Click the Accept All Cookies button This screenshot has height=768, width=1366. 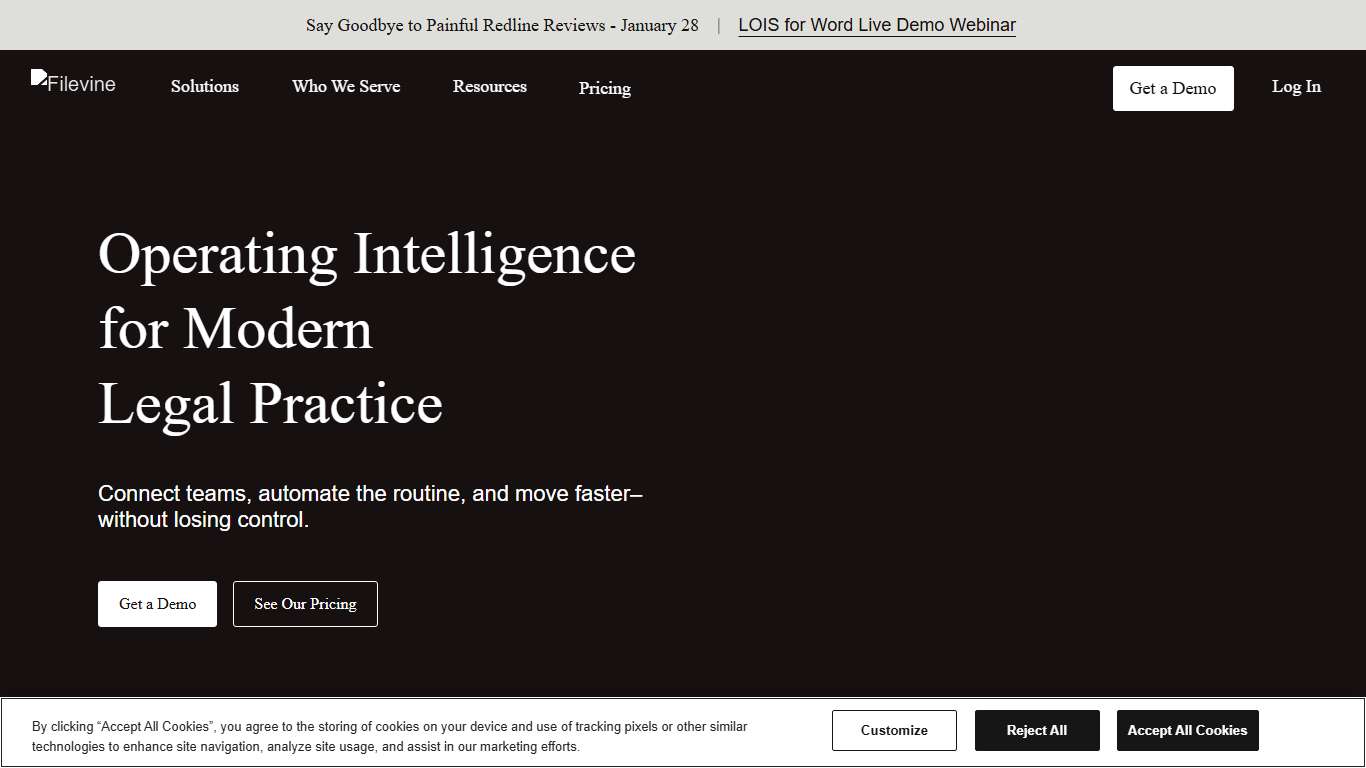pyautogui.click(x=1187, y=730)
